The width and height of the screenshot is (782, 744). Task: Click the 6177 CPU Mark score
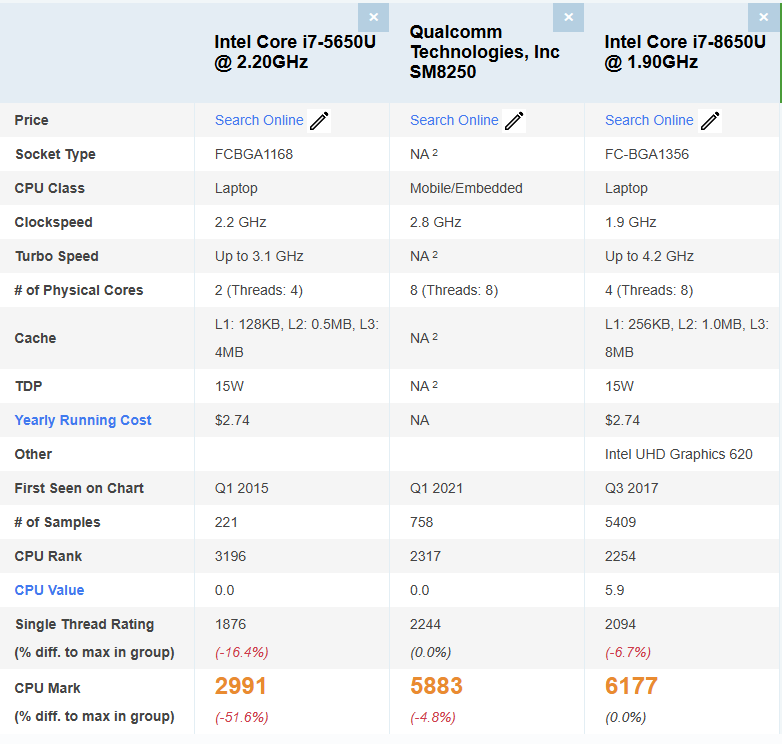click(x=631, y=686)
